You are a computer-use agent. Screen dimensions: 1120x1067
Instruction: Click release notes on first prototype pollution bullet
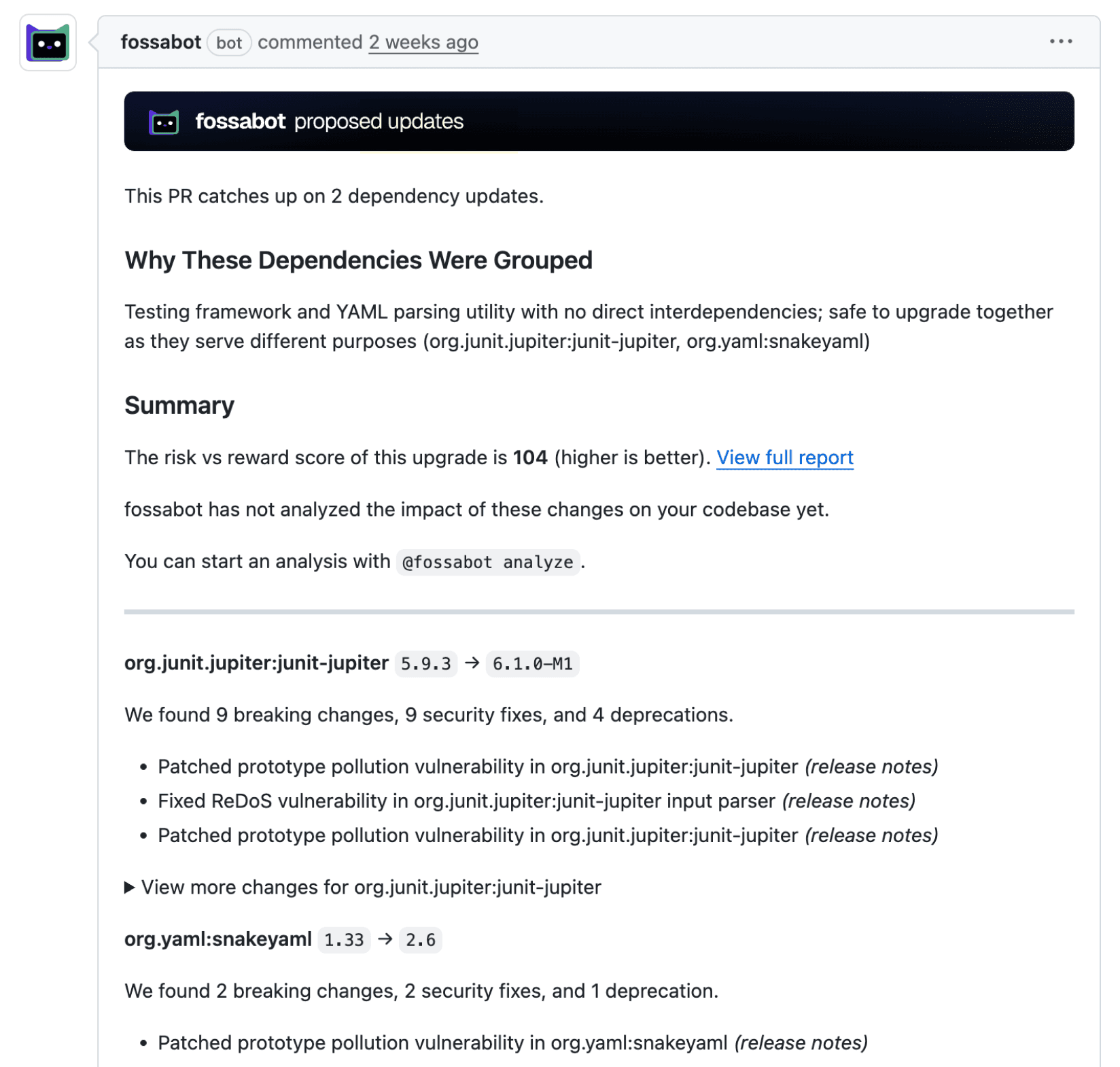(x=871, y=767)
